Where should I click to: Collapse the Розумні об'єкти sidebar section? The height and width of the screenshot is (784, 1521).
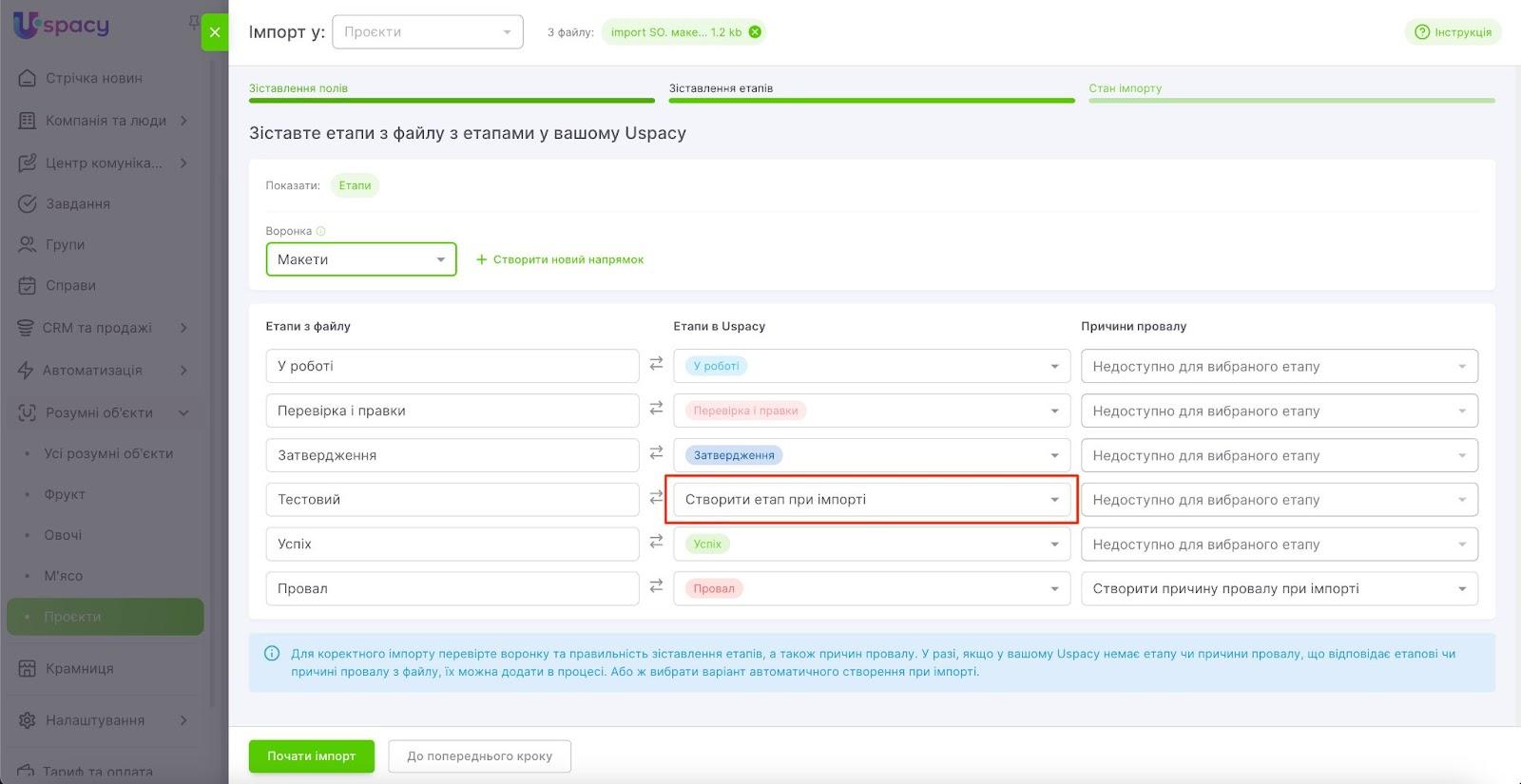[x=183, y=412]
